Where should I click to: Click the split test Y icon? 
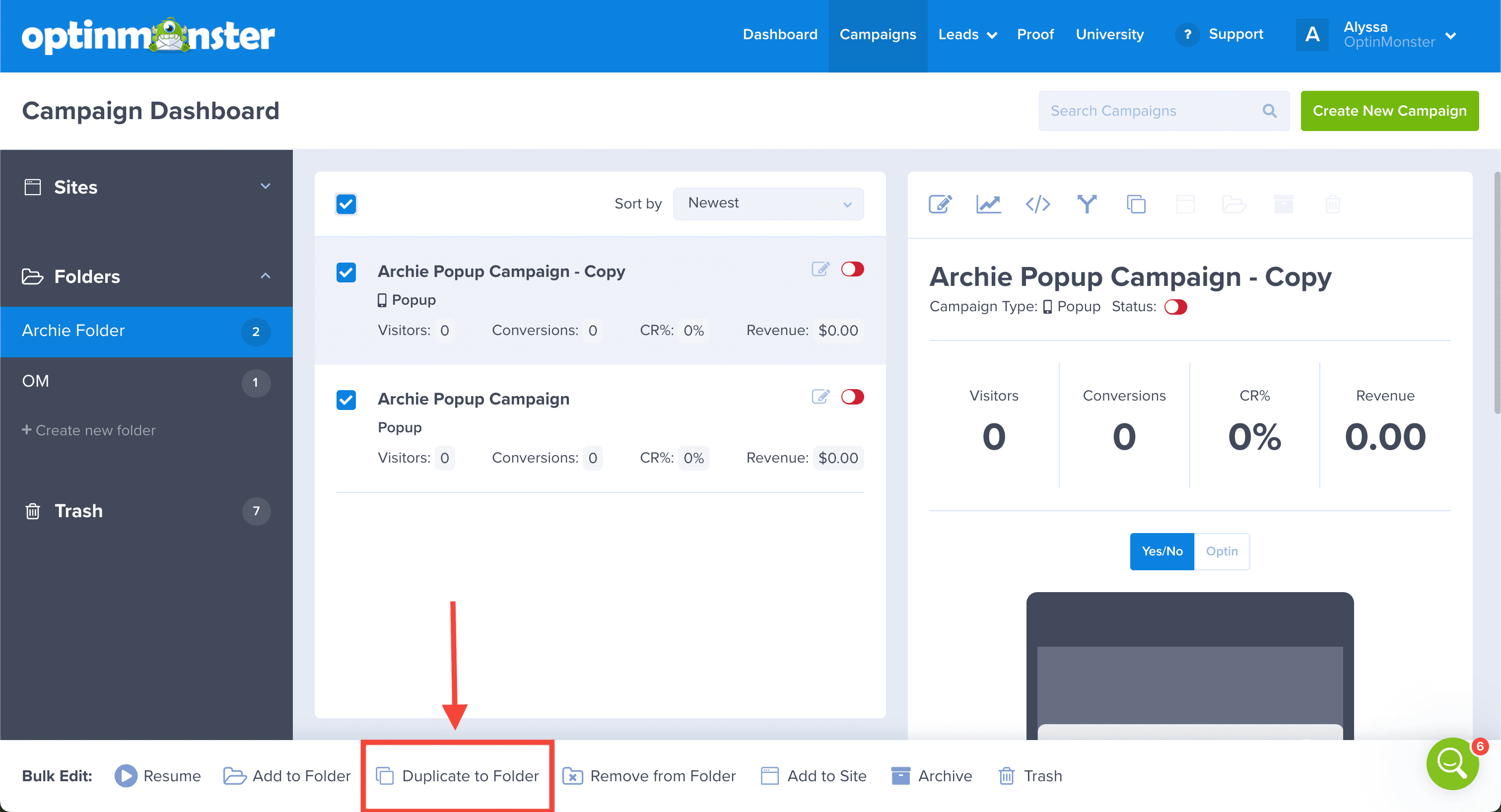[x=1087, y=204]
